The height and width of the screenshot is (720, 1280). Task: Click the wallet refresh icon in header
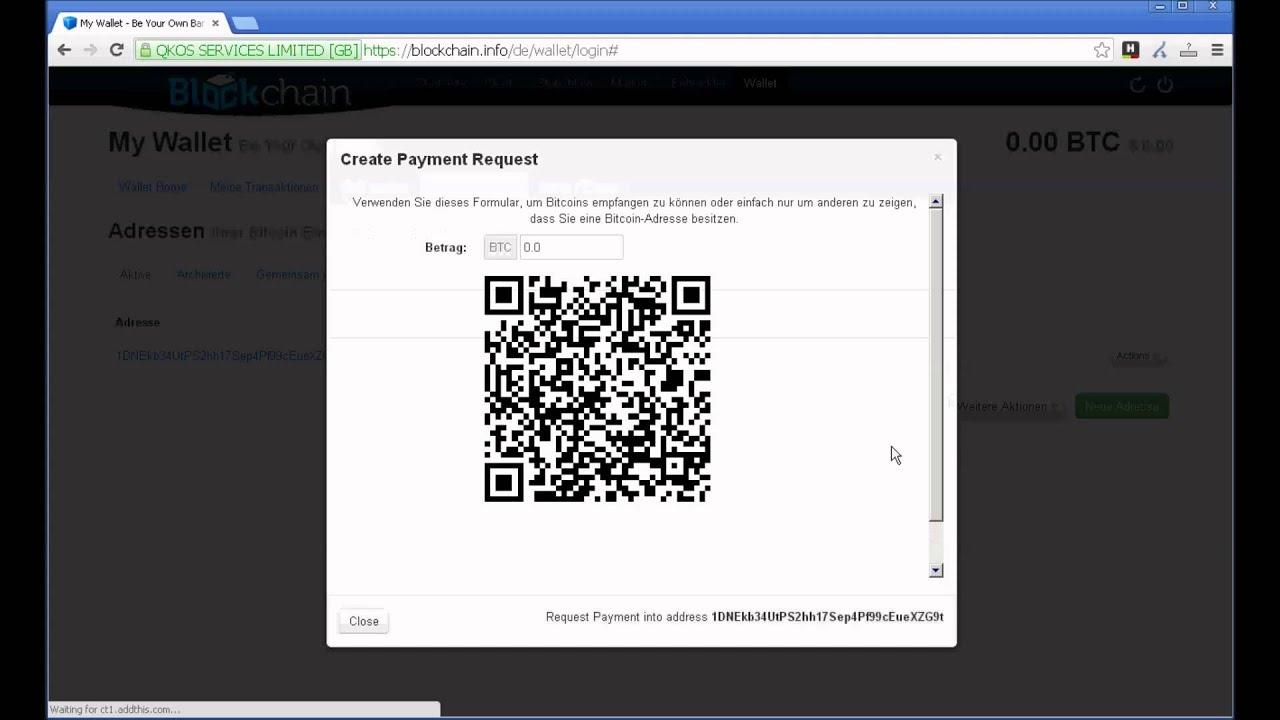point(1137,85)
